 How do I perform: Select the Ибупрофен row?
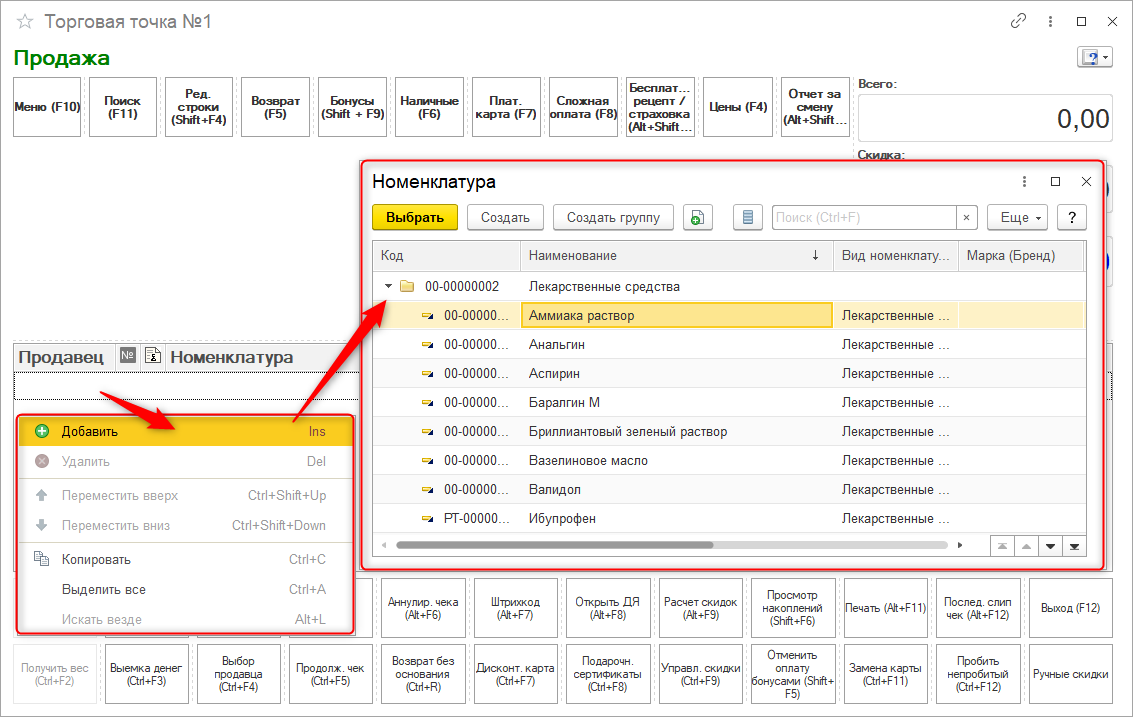(x=729, y=518)
